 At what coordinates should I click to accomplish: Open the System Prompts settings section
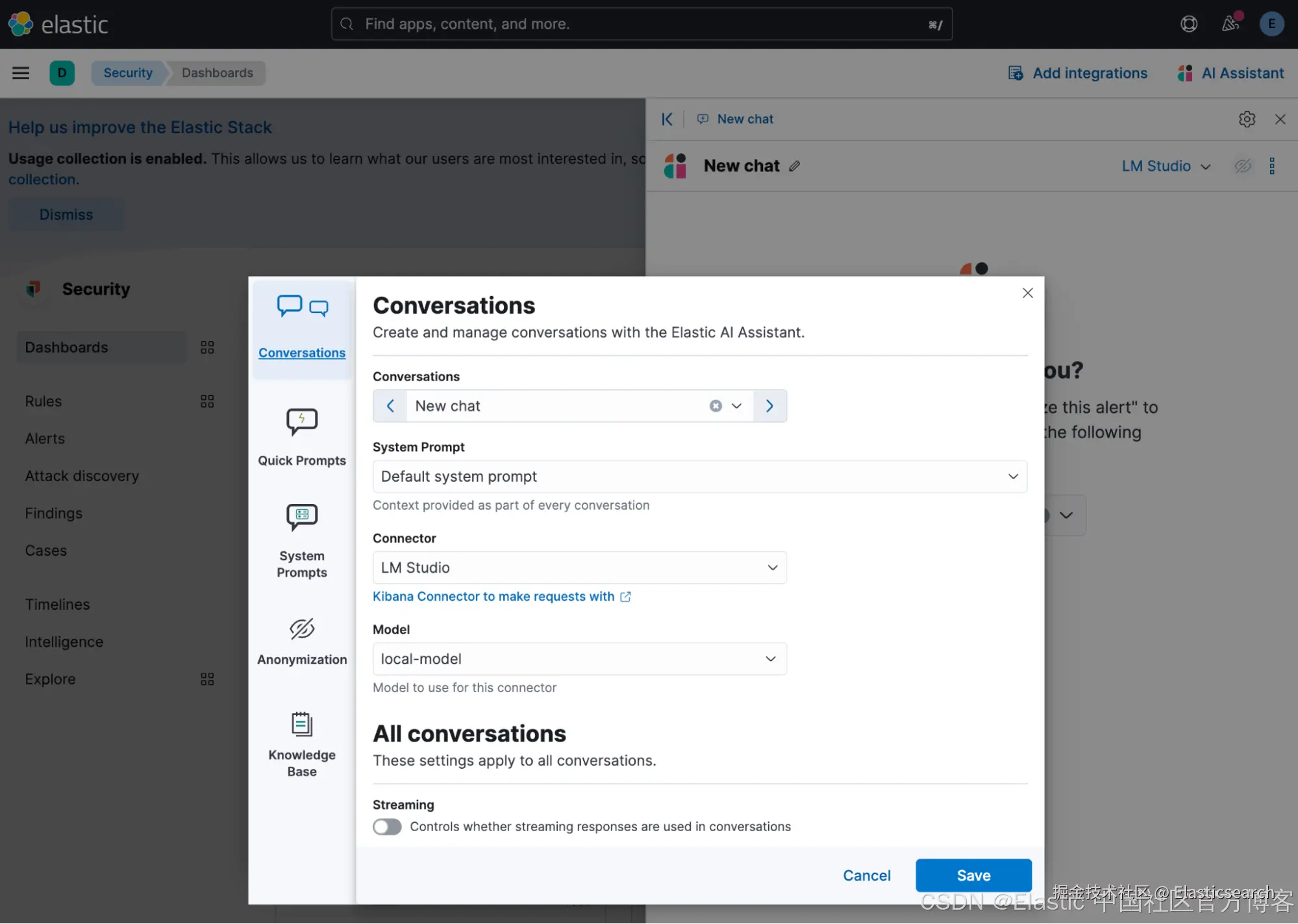(302, 540)
